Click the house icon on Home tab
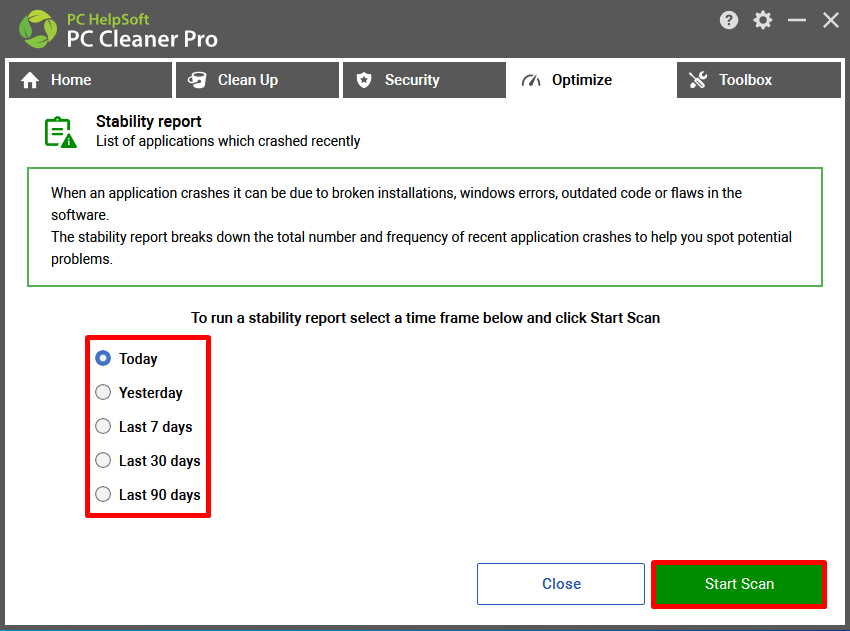This screenshot has height=631, width=850. [30, 80]
